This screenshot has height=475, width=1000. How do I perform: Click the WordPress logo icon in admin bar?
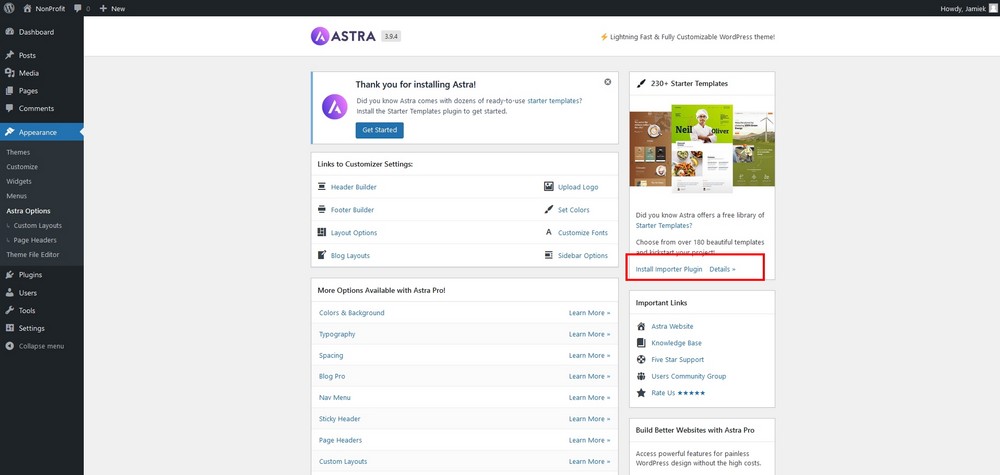pyautogui.click(x=9, y=8)
